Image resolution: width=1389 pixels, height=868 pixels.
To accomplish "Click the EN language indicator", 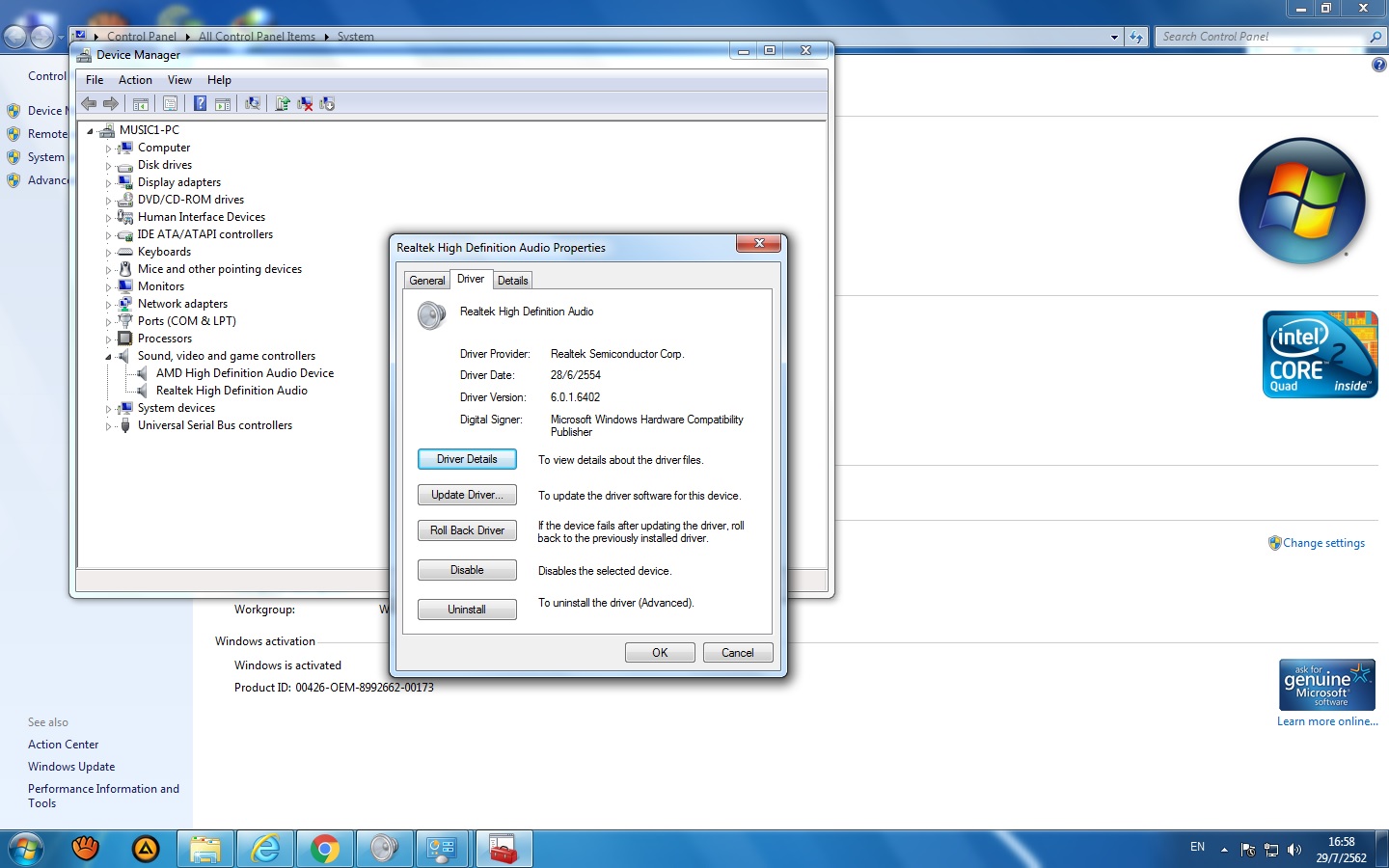I will click(x=1197, y=847).
